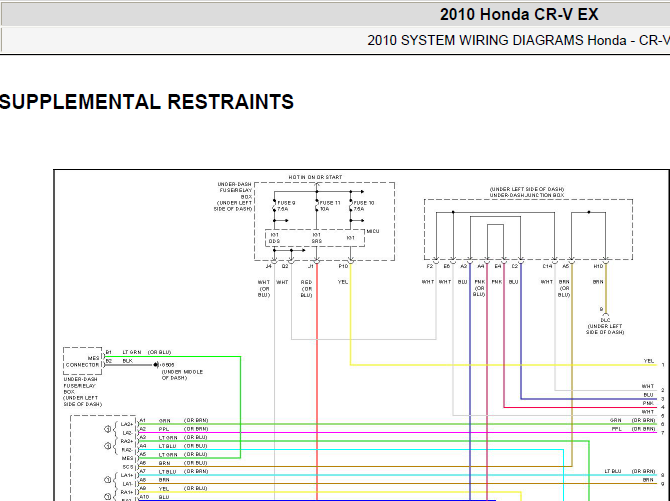Click connector pin label 'C14'
Screen dimensions: 670x501
(547, 266)
